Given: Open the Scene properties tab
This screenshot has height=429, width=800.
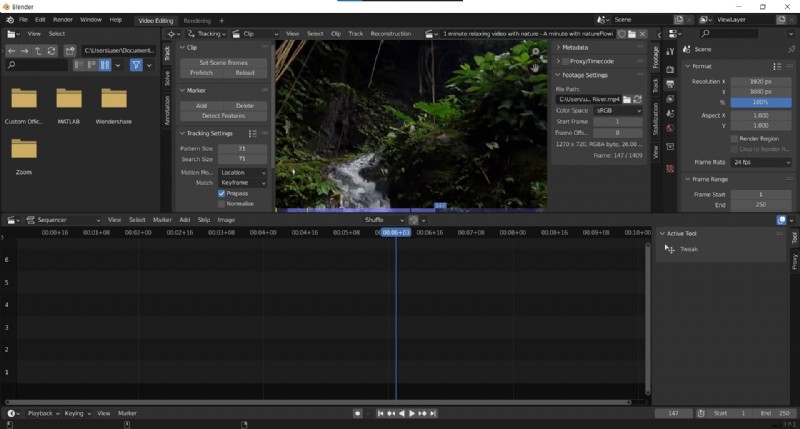Looking at the screenshot, I should 670,113.
